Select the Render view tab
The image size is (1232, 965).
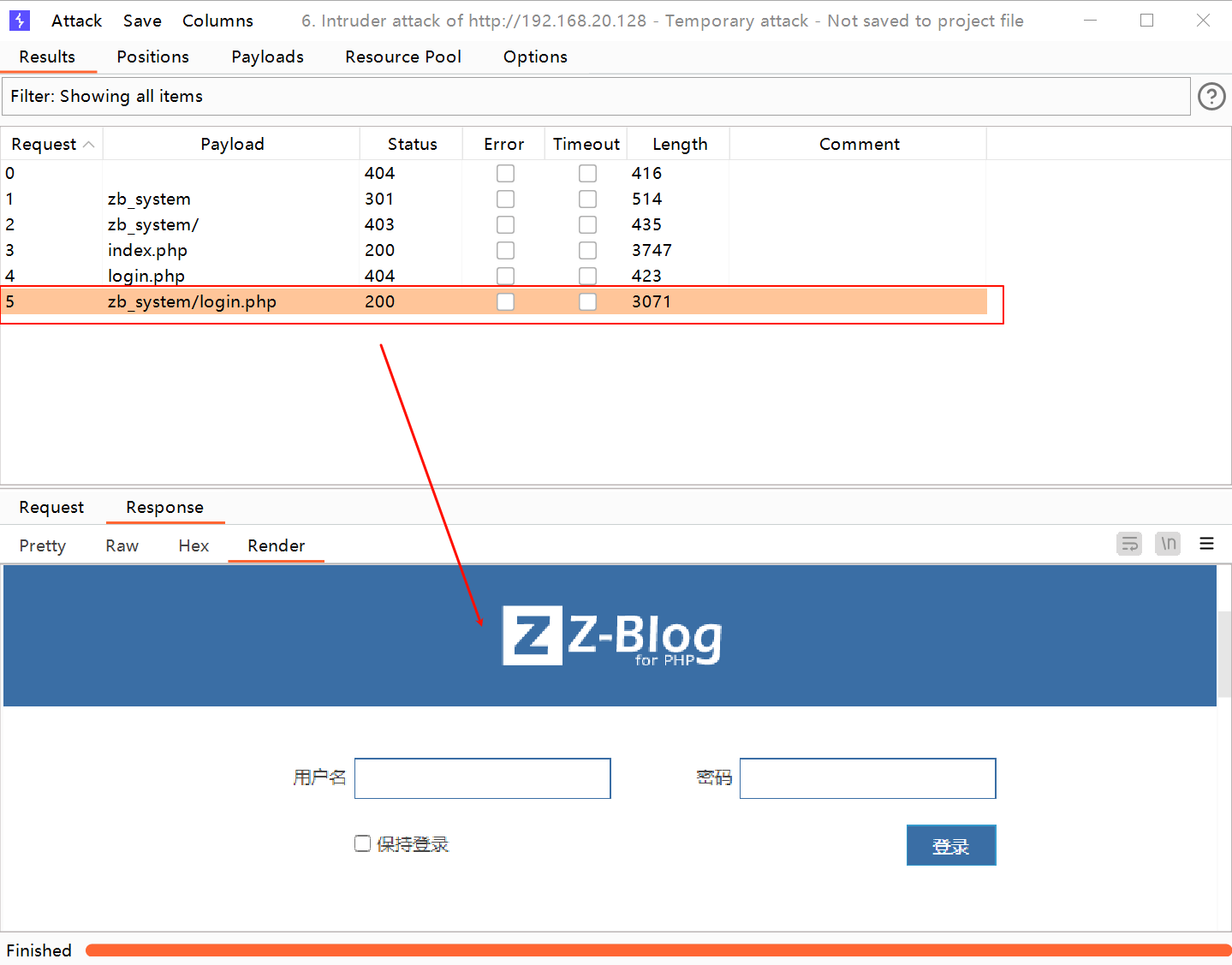point(276,545)
